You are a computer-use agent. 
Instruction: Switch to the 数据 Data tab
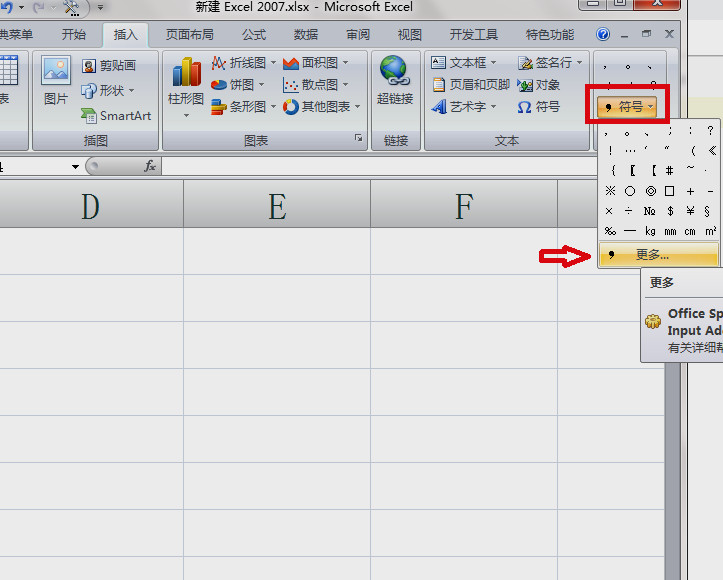coord(306,35)
